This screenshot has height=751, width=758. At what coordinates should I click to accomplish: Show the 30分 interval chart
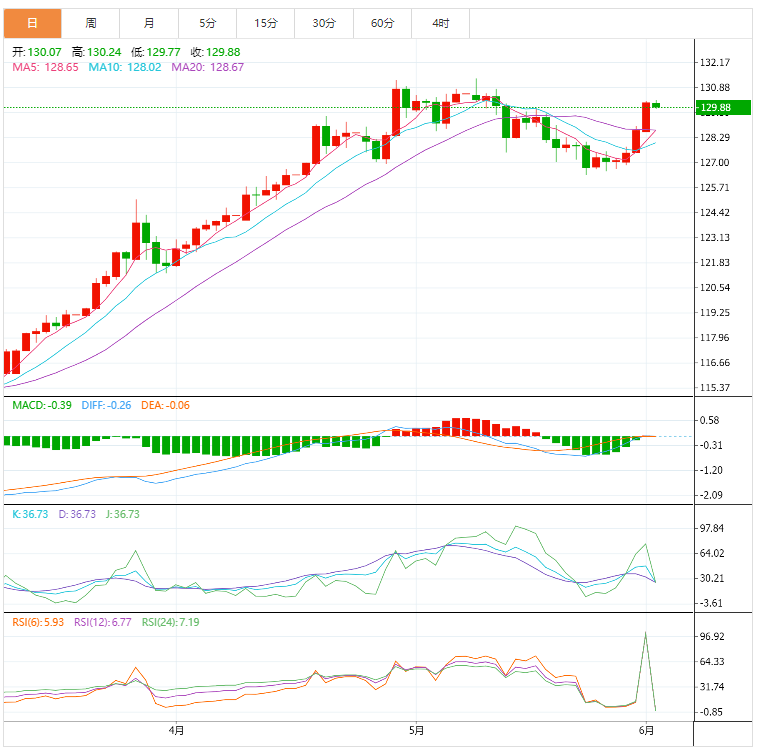click(323, 22)
